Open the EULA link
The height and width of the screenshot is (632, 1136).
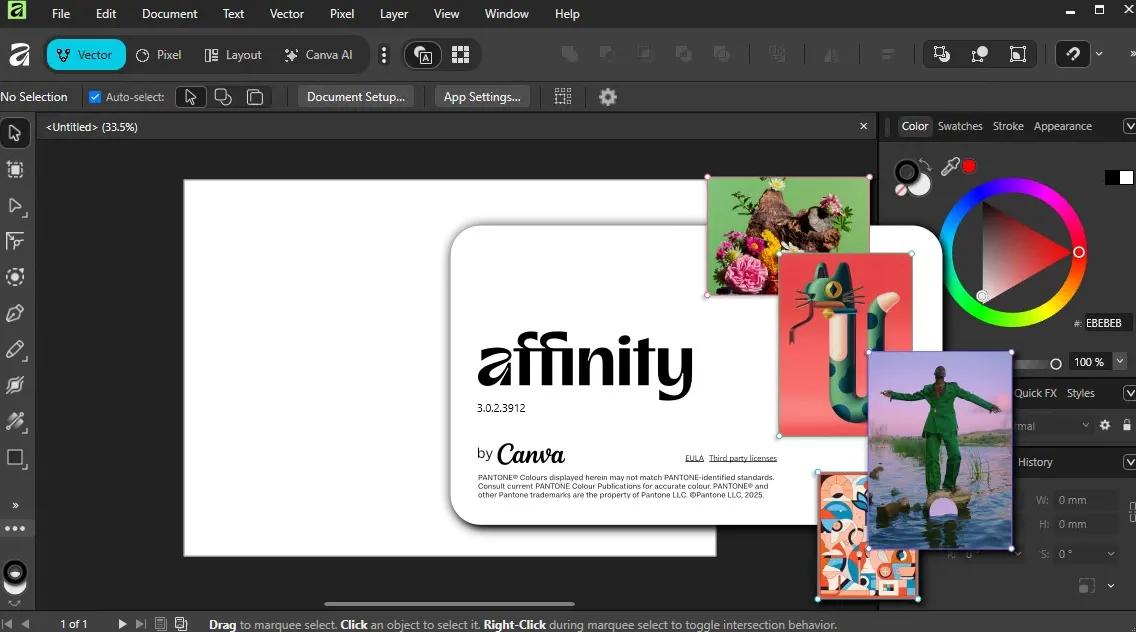694,458
